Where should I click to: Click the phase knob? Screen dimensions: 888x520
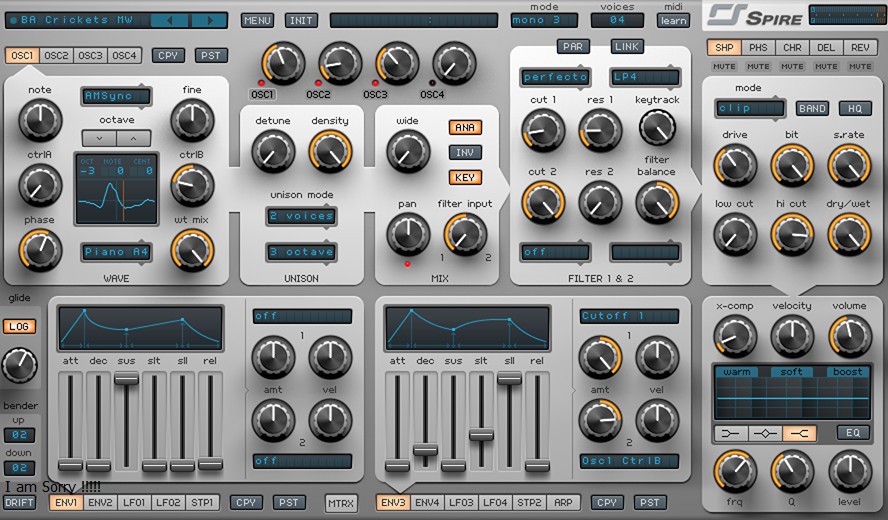coord(40,250)
